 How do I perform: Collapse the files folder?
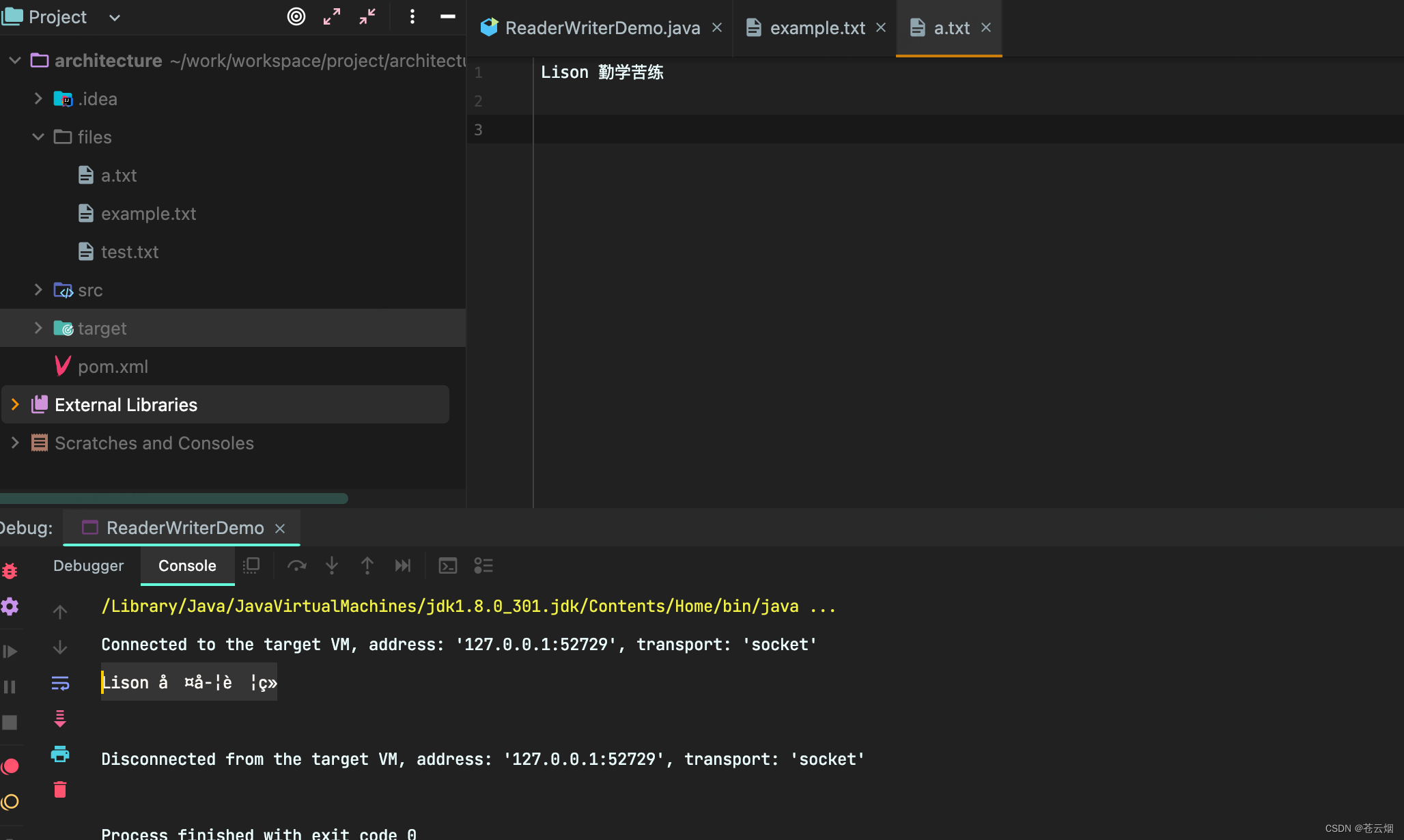pos(38,137)
